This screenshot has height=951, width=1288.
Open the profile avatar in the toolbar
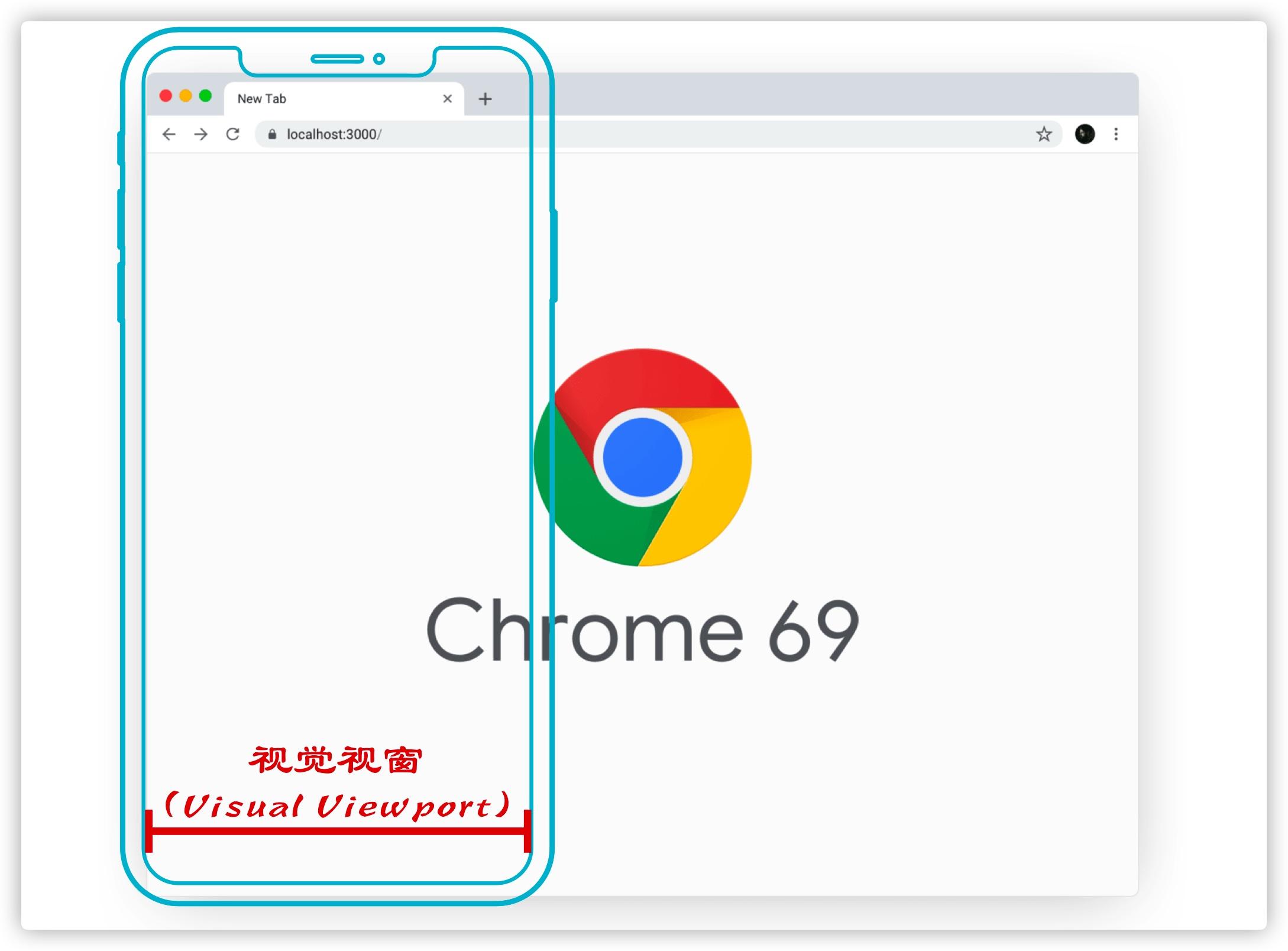(x=1085, y=134)
